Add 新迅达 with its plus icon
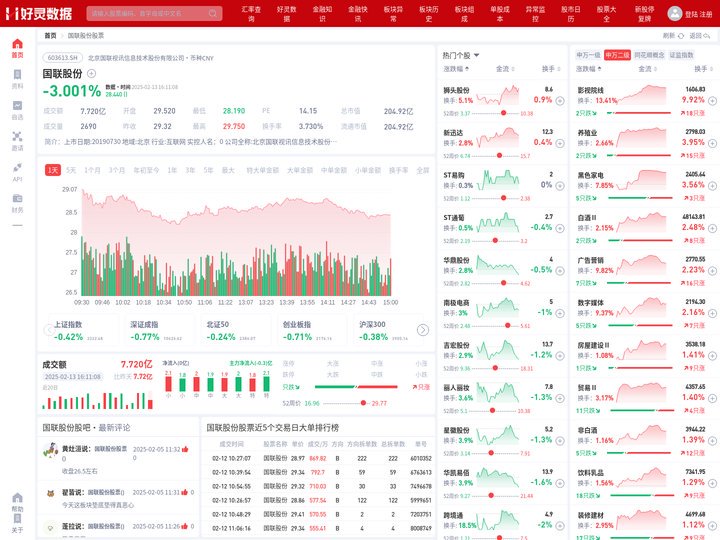Viewport: 720px width, 540px height. (x=560, y=143)
